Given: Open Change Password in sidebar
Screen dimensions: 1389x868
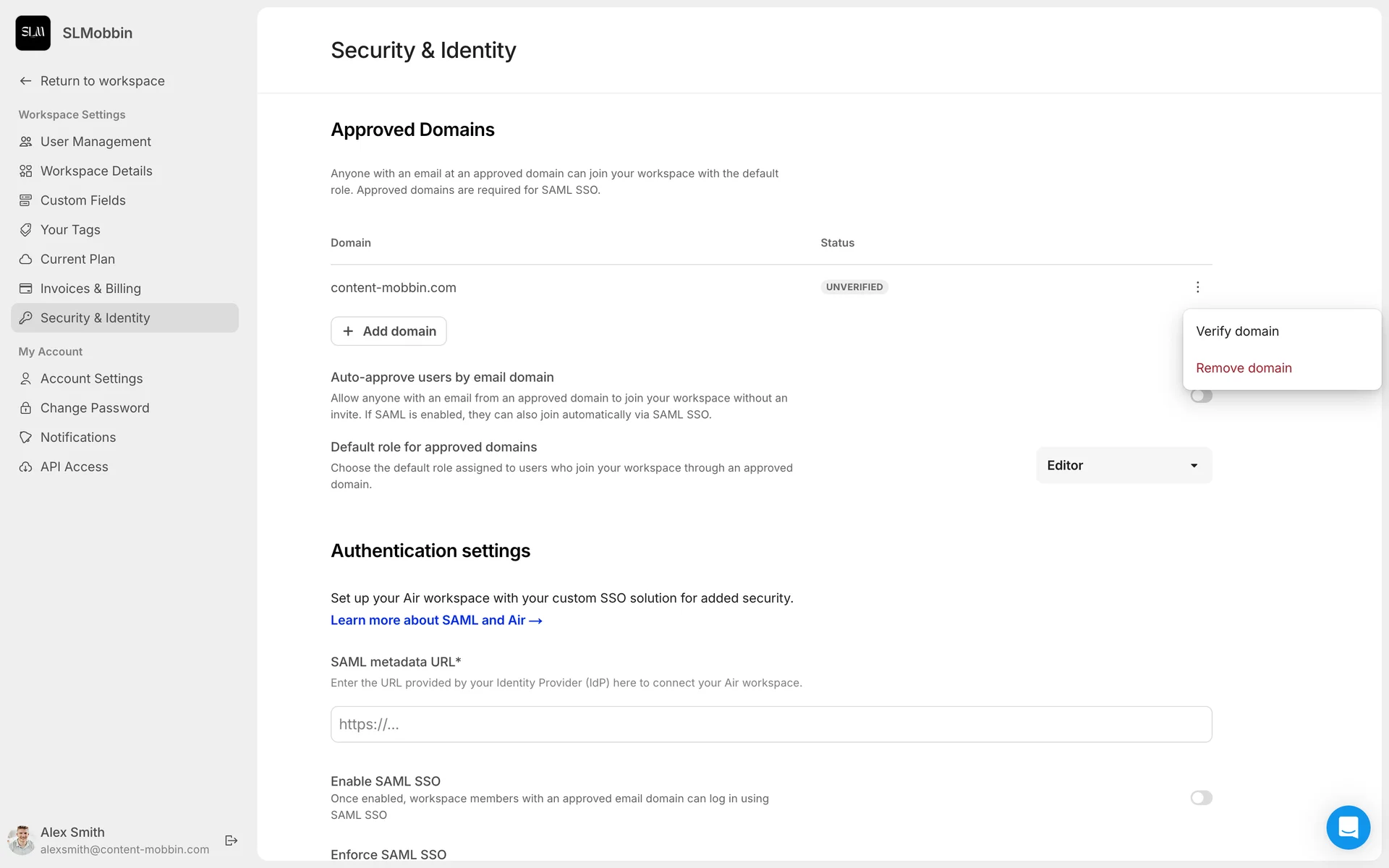Looking at the screenshot, I should coord(95,408).
